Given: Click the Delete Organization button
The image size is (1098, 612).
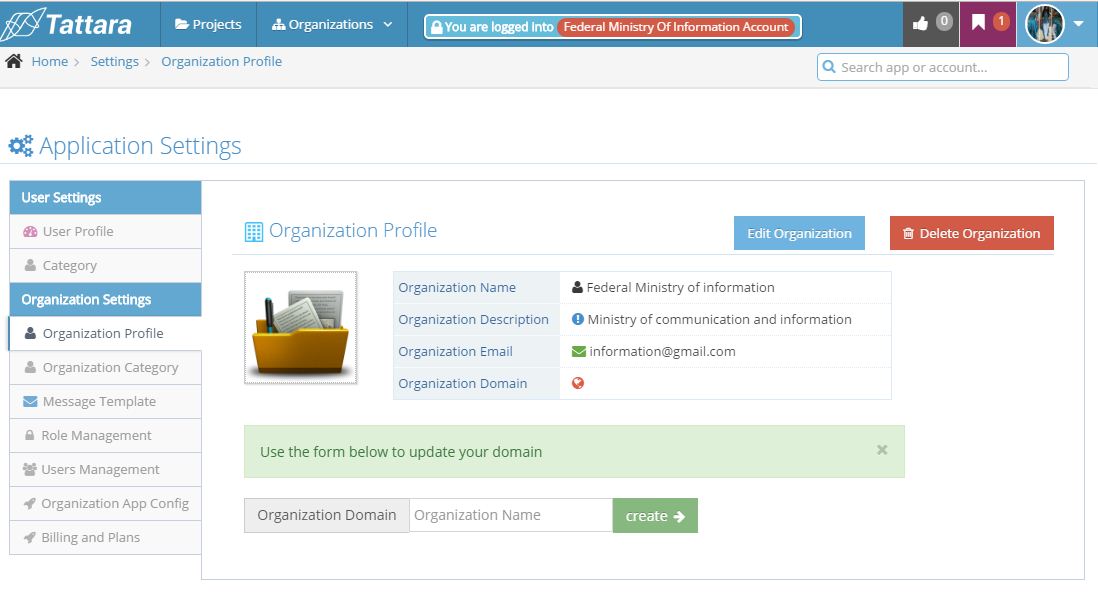Looking at the screenshot, I should 971,233.
